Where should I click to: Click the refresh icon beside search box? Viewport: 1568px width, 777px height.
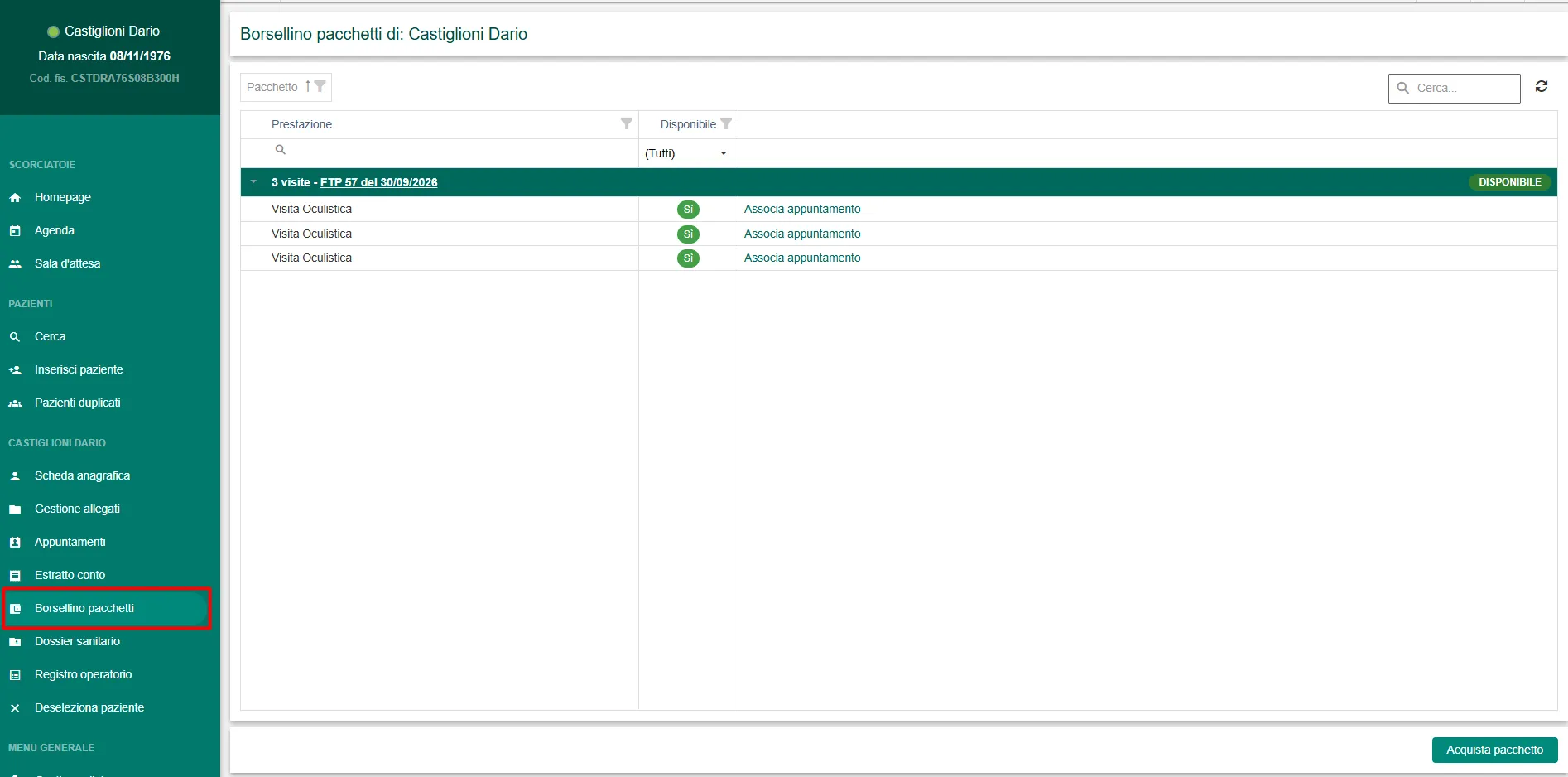[x=1541, y=87]
